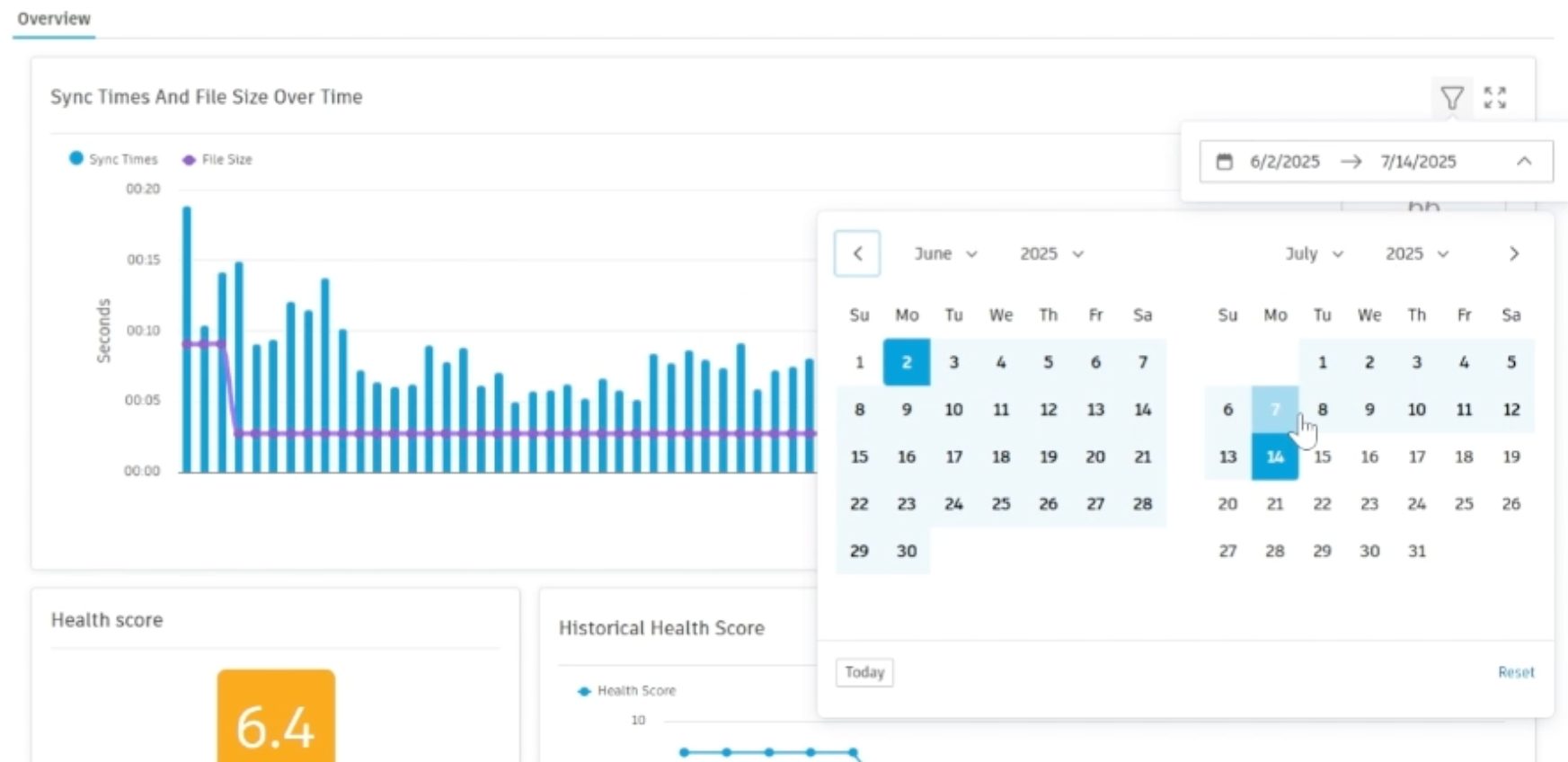Select June 2 start date

tap(907, 362)
